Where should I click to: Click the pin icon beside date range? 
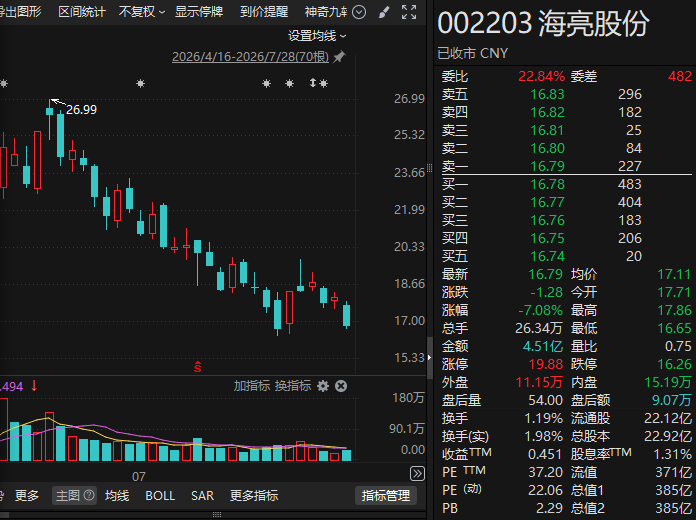[339, 56]
